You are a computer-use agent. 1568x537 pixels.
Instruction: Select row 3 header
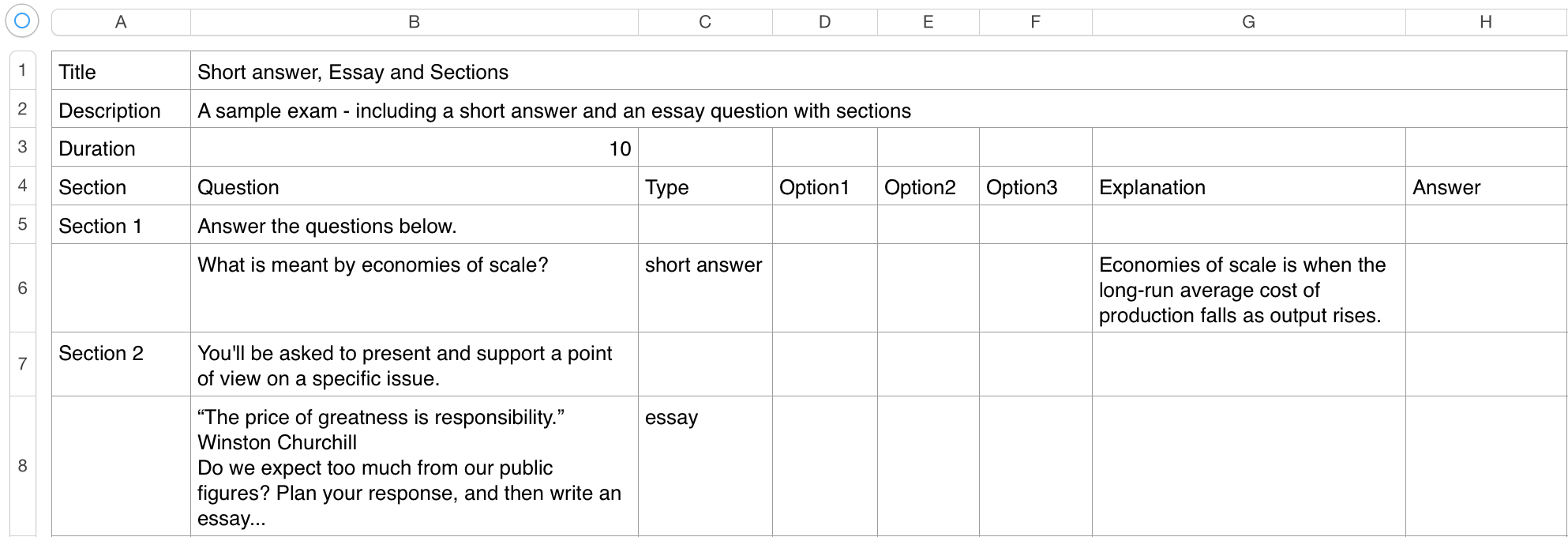click(x=22, y=147)
